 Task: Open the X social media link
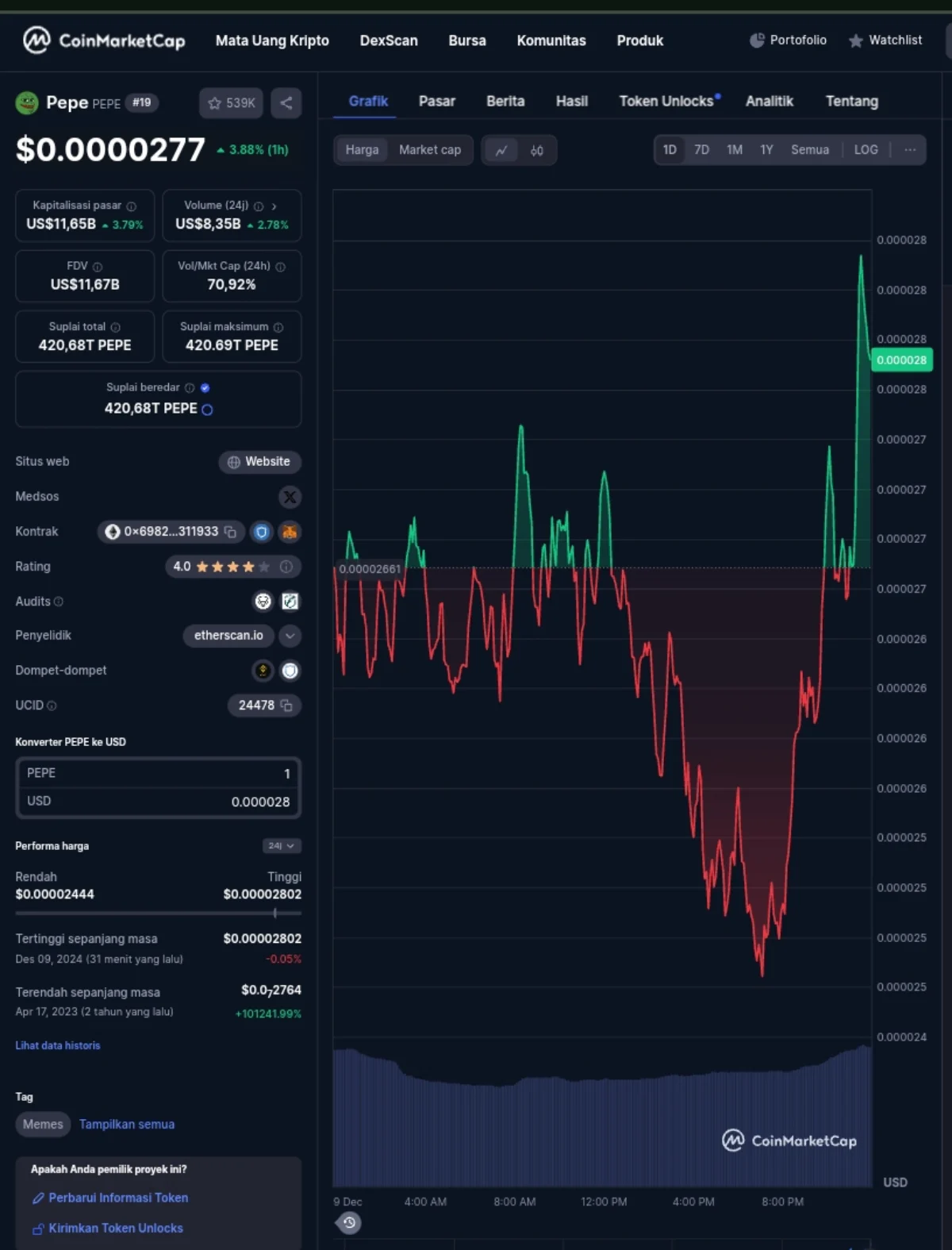point(290,497)
